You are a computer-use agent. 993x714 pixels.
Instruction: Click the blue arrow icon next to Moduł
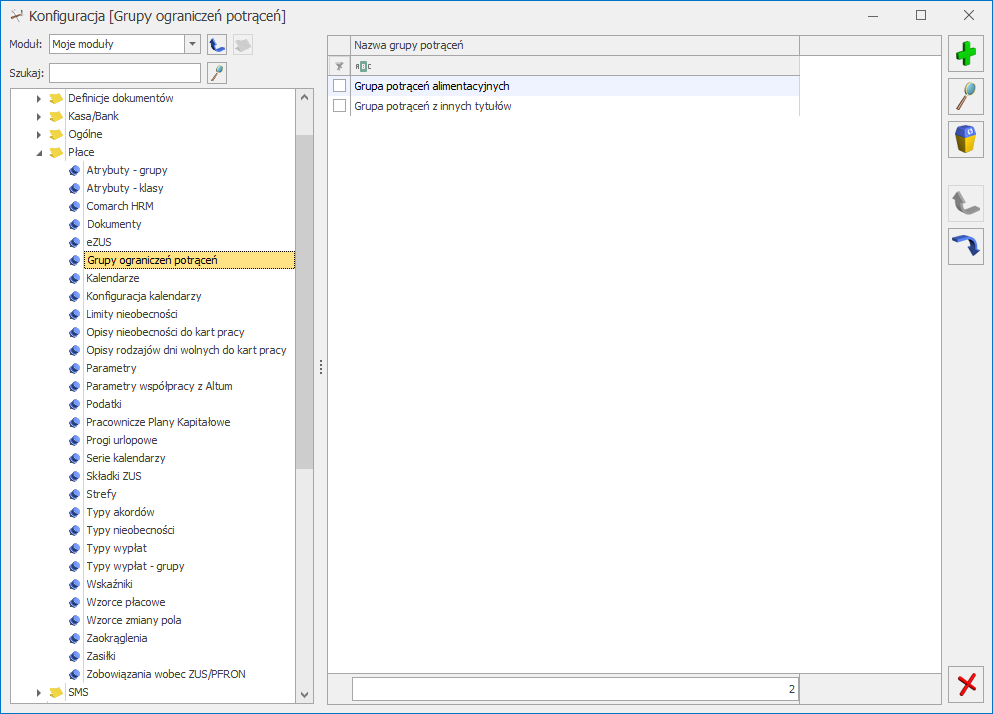click(x=217, y=44)
